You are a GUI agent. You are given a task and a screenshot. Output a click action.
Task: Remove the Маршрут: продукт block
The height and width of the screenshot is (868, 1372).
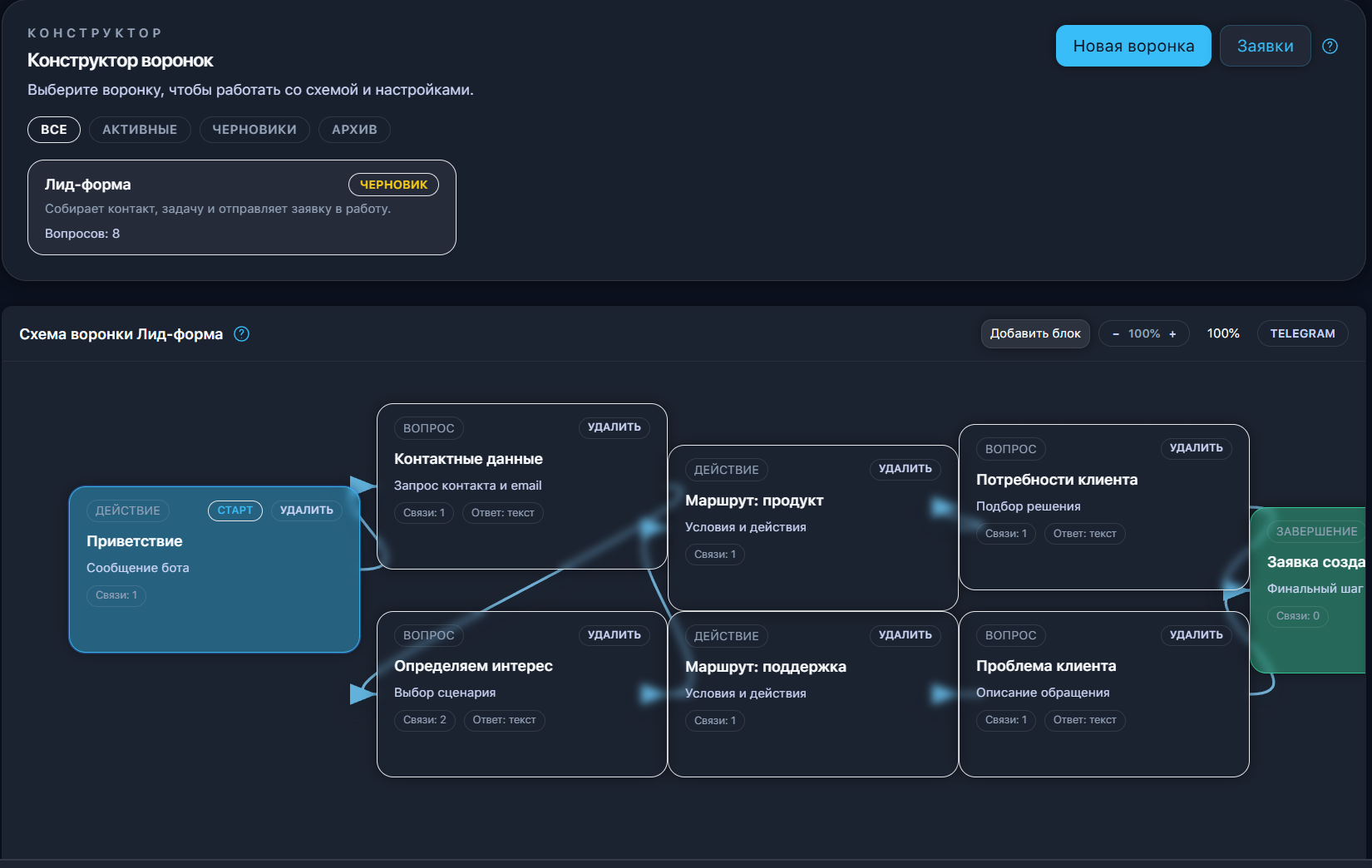point(905,469)
